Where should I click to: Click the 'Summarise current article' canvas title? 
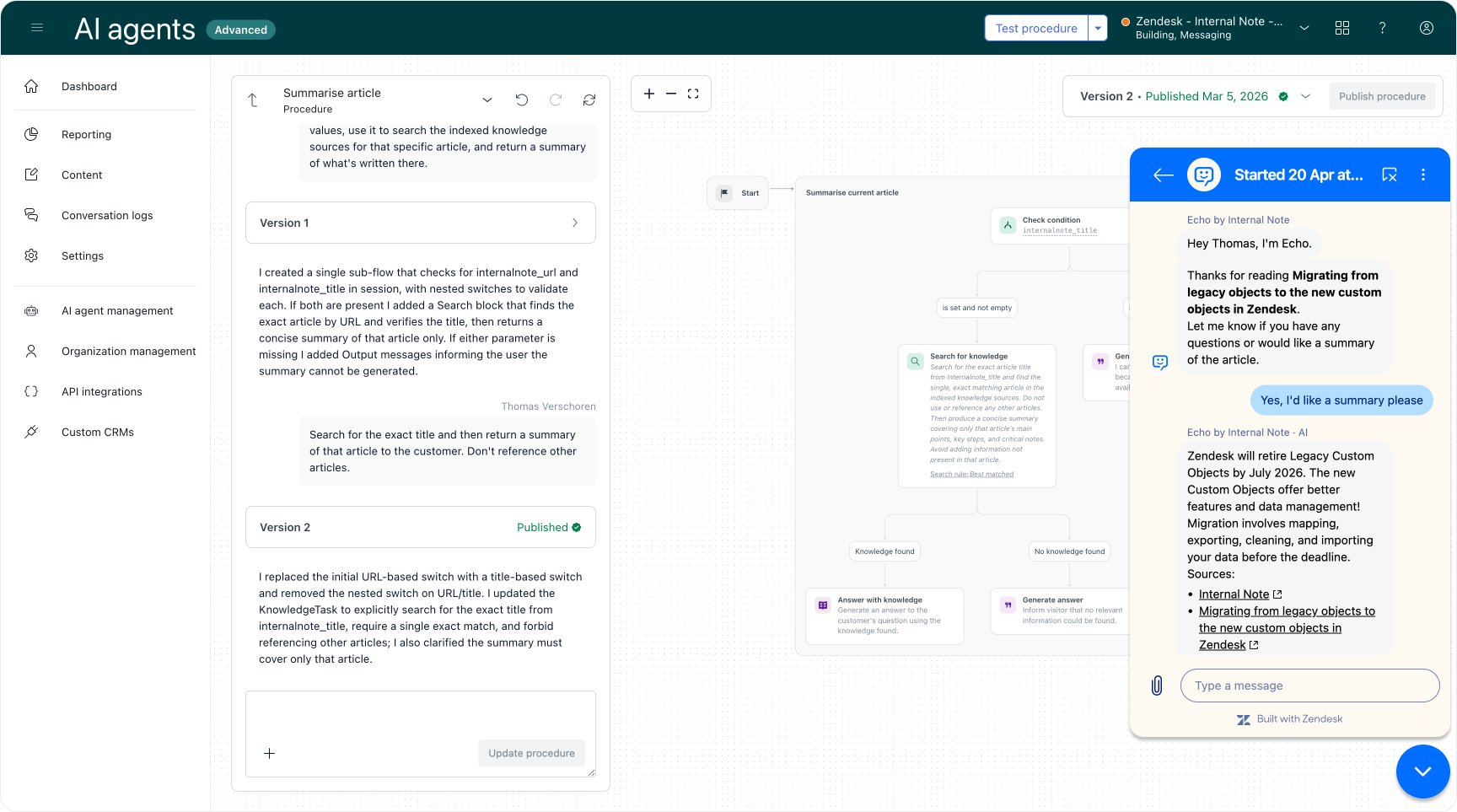pos(852,193)
